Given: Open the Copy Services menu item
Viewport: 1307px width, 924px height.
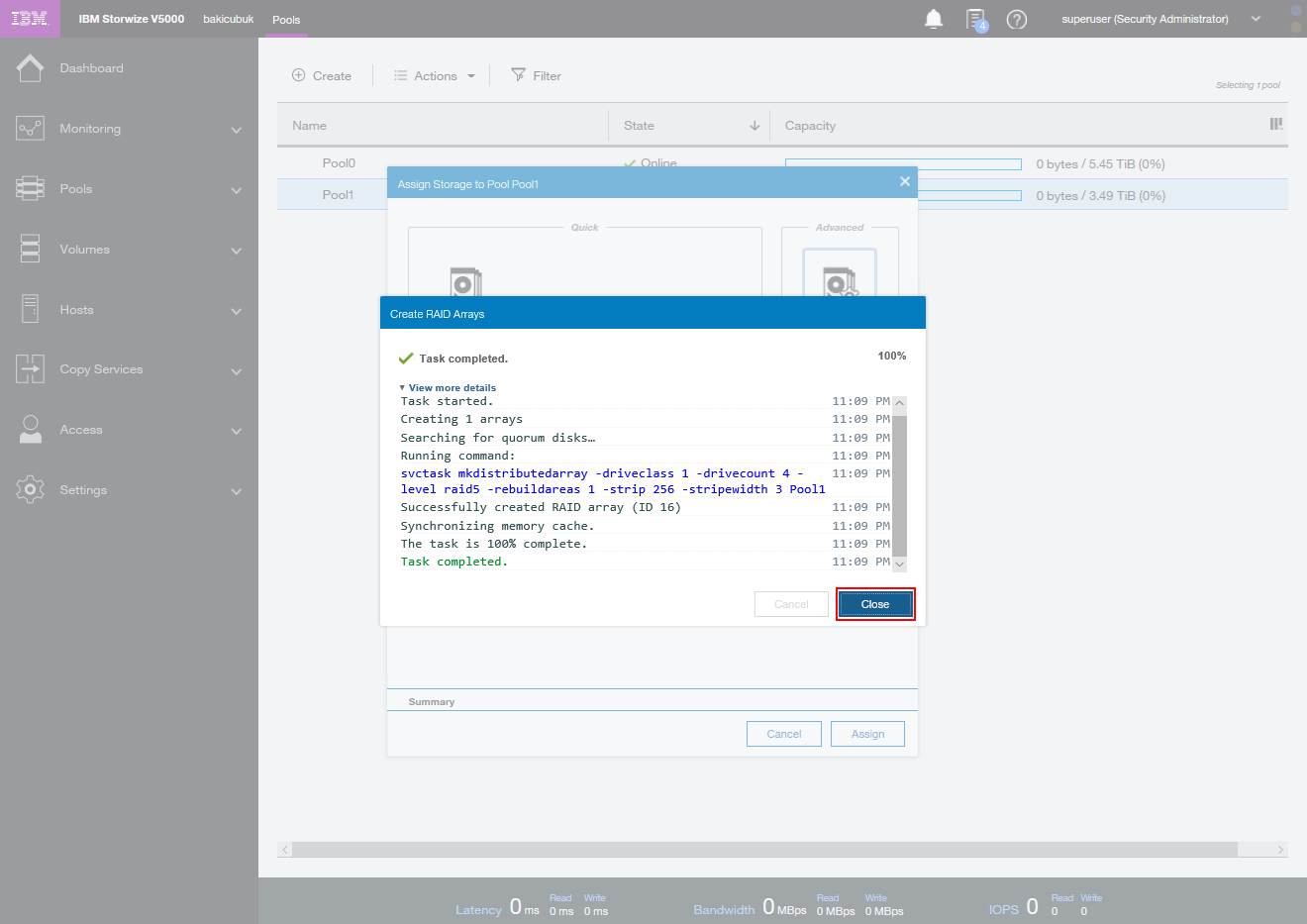Looking at the screenshot, I should [101, 369].
